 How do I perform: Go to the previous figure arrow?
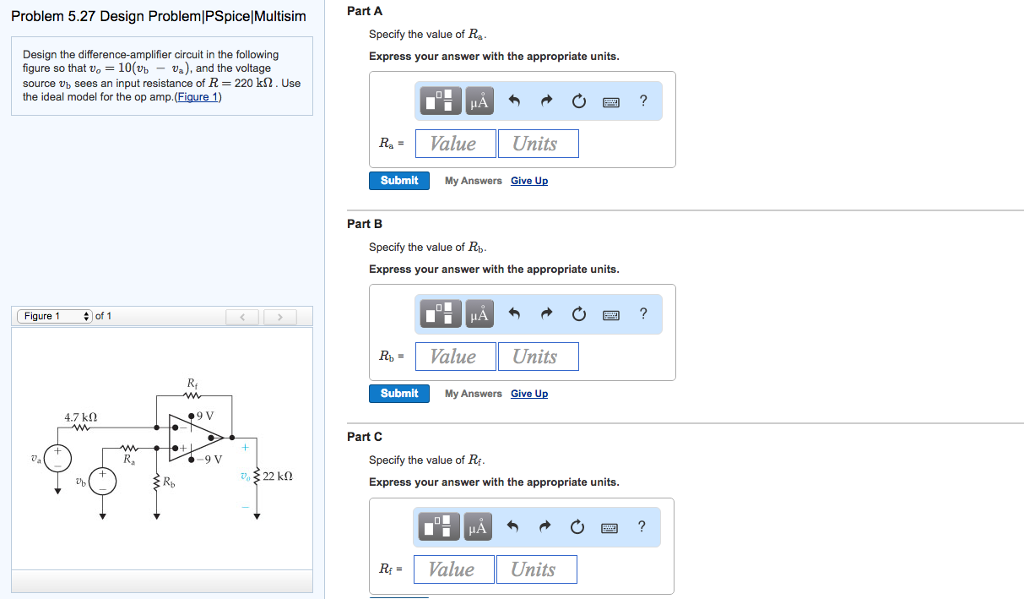[242, 317]
